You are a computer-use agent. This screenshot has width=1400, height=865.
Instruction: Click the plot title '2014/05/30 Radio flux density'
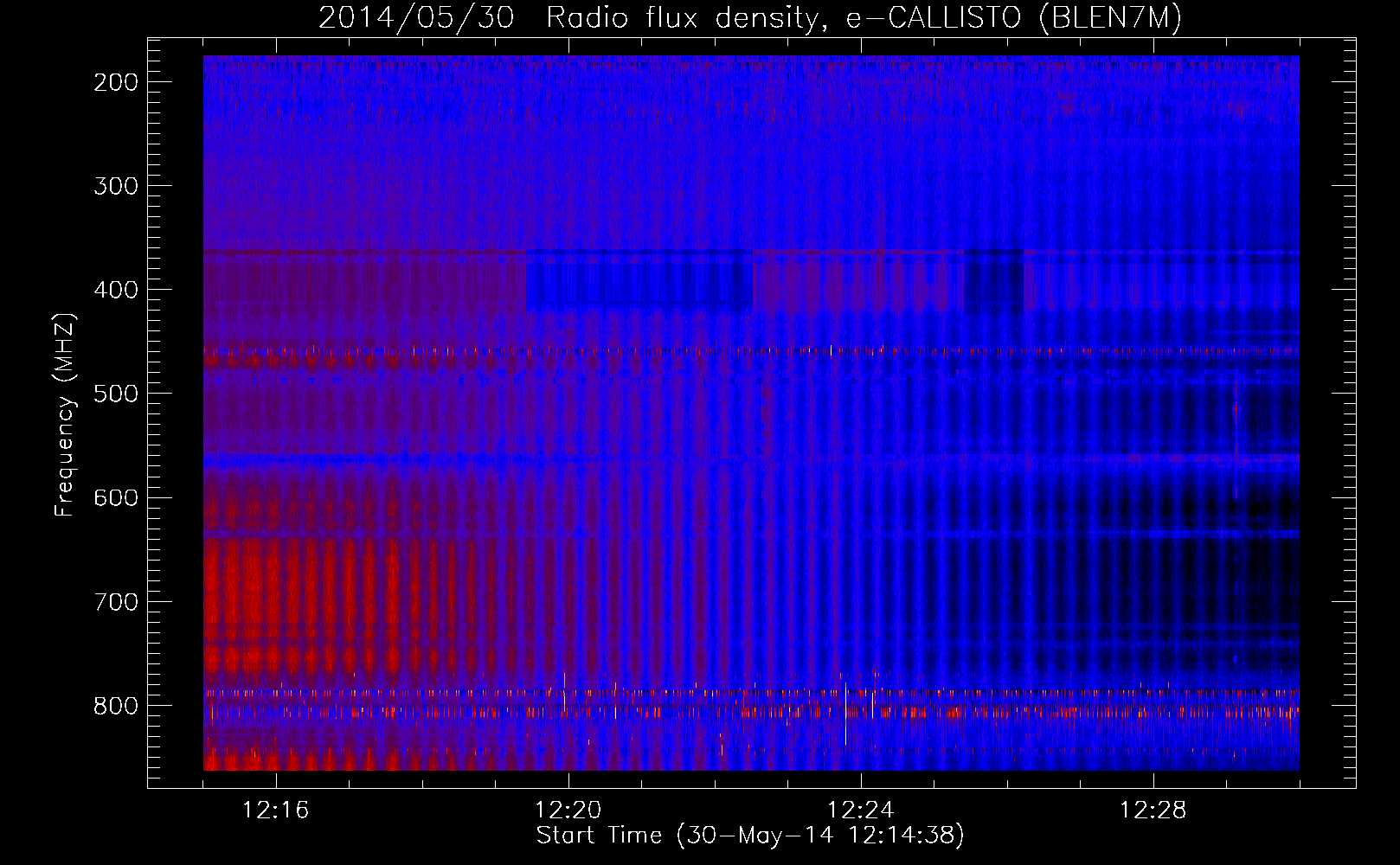[x=749, y=17]
